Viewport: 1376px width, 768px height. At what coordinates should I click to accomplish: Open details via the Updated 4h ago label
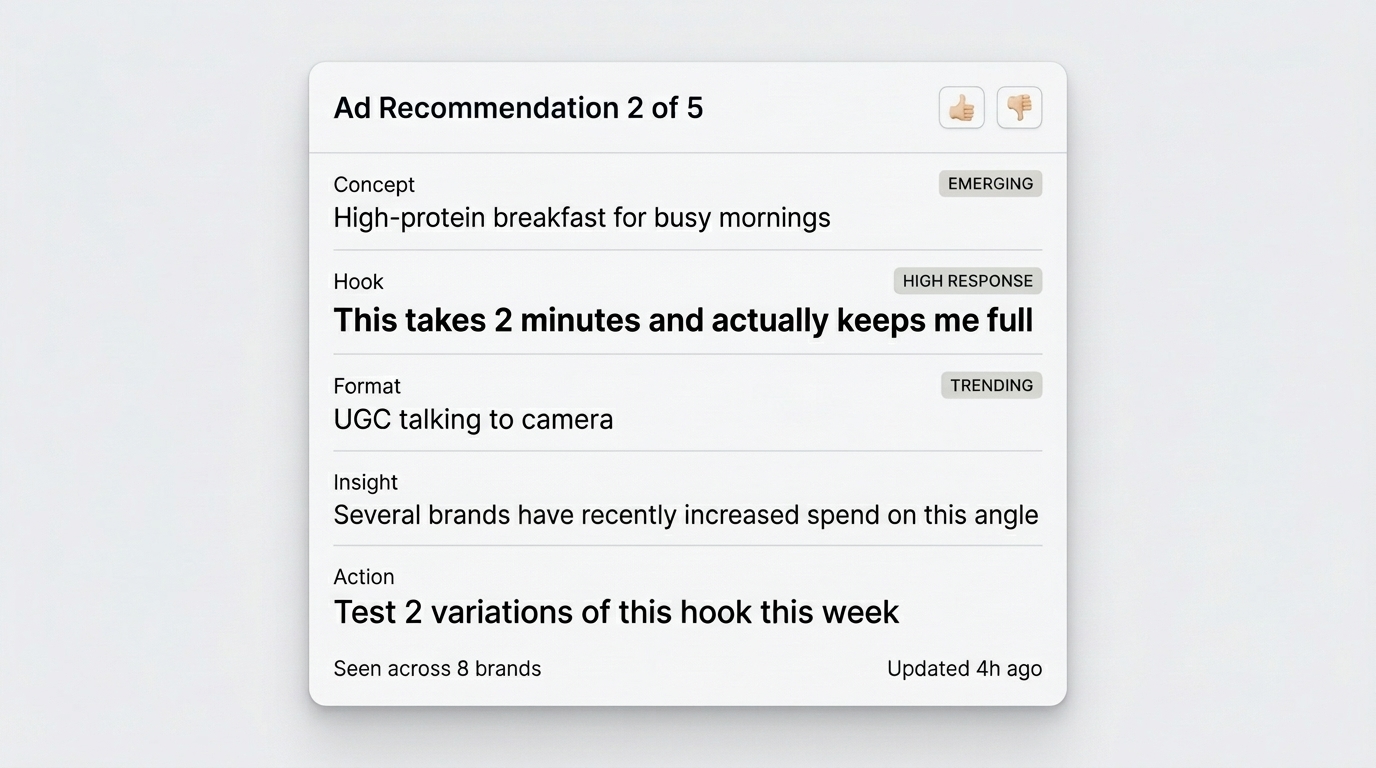click(x=963, y=668)
